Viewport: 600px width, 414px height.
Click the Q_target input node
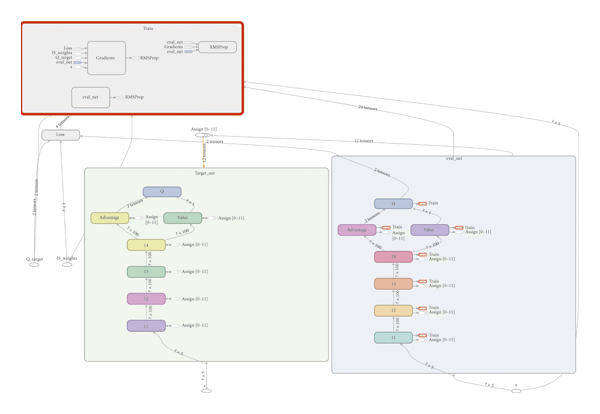point(34,265)
